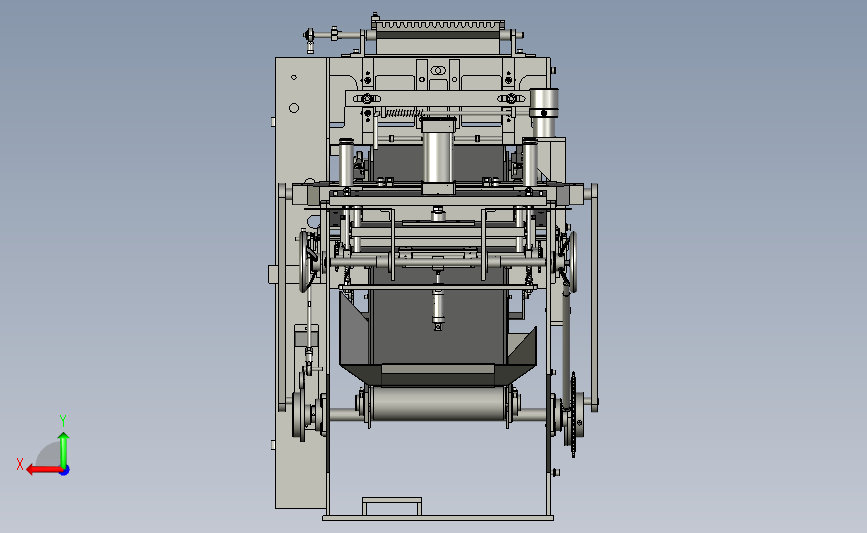867x533 pixels.
Task: Select the tall left side panel plate
Action: pyautogui.click(x=300, y=282)
